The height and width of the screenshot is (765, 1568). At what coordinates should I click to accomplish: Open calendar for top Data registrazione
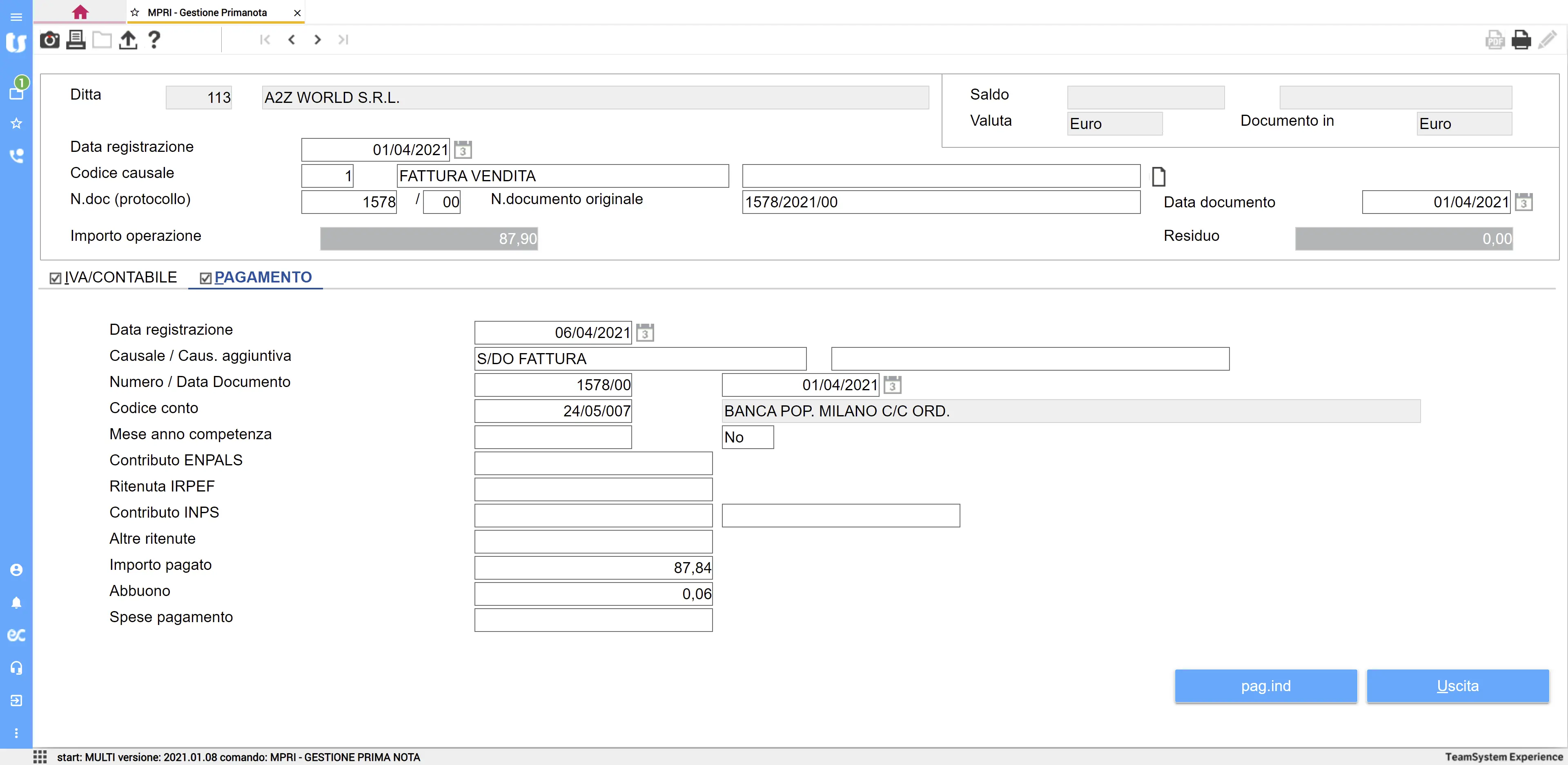coord(463,150)
